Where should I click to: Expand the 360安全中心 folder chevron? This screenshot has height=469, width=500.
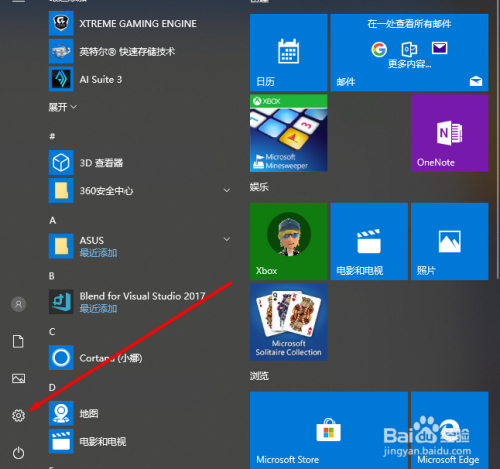click(227, 190)
